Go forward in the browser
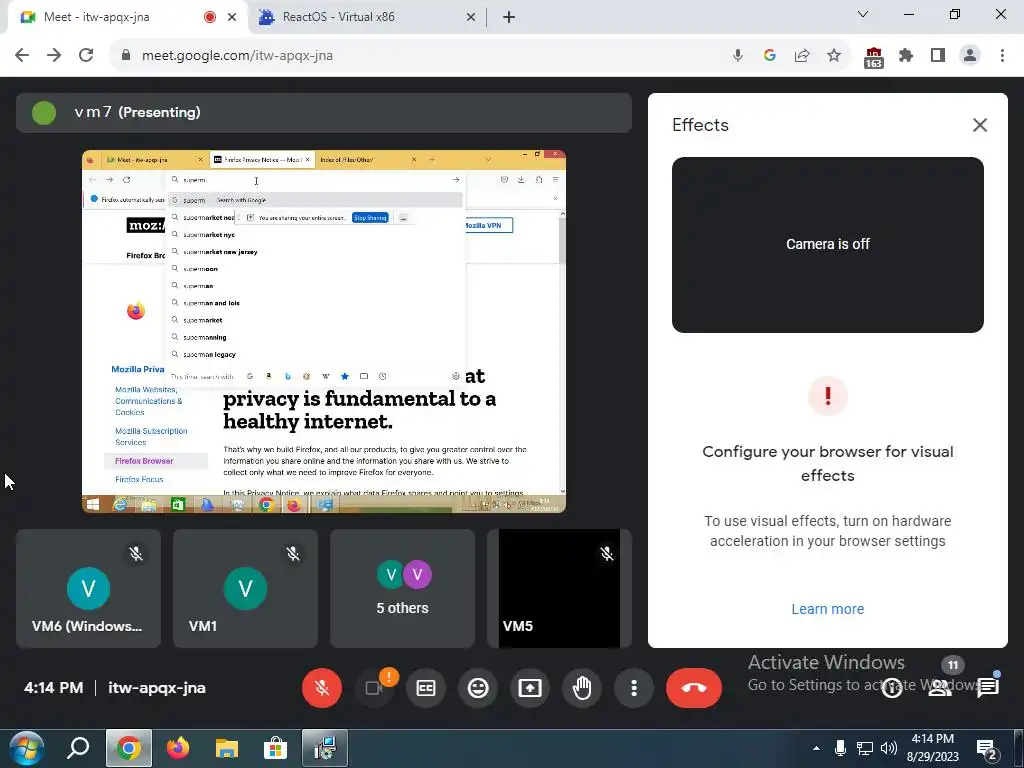This screenshot has width=1024, height=768. coord(54,56)
